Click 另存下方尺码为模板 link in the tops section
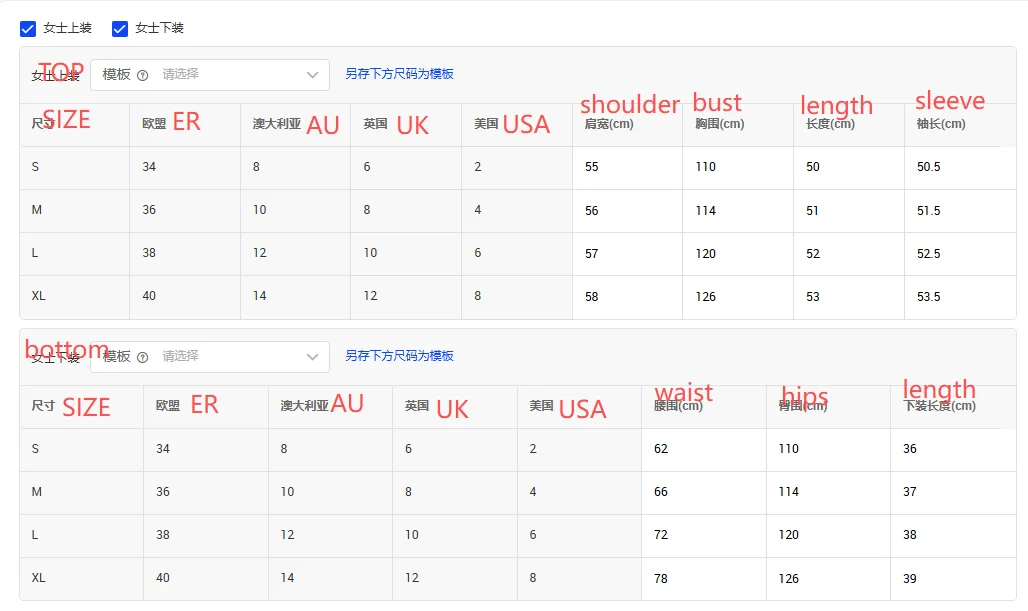1028x611 pixels. (x=399, y=74)
